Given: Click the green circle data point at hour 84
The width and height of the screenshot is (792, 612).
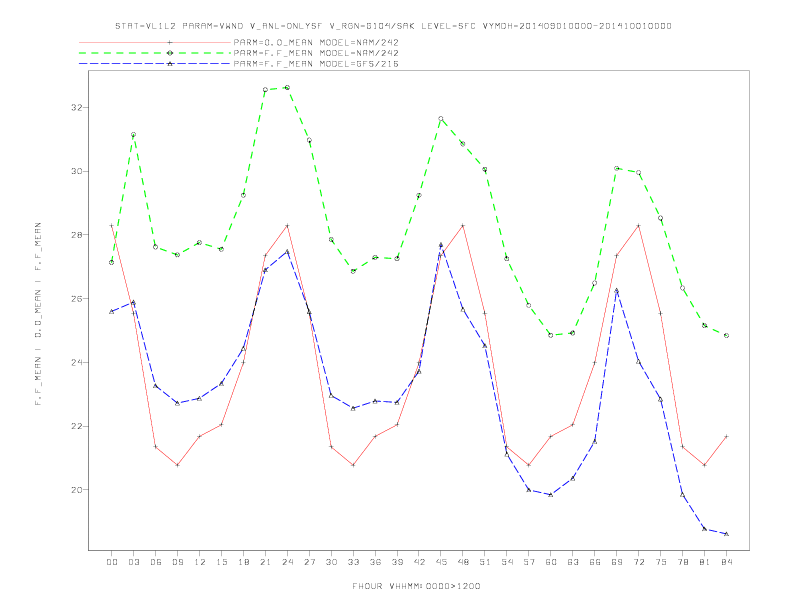Looking at the screenshot, I should pos(726,335).
